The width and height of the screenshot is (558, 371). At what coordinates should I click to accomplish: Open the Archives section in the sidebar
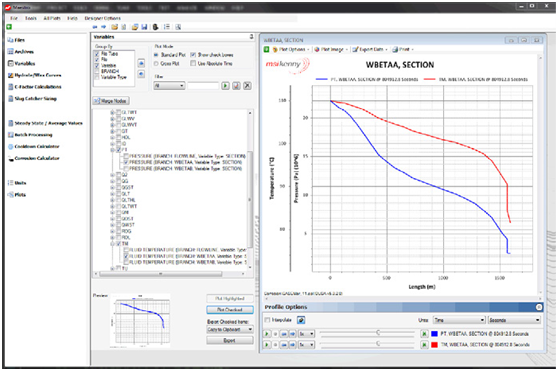(x=21, y=52)
